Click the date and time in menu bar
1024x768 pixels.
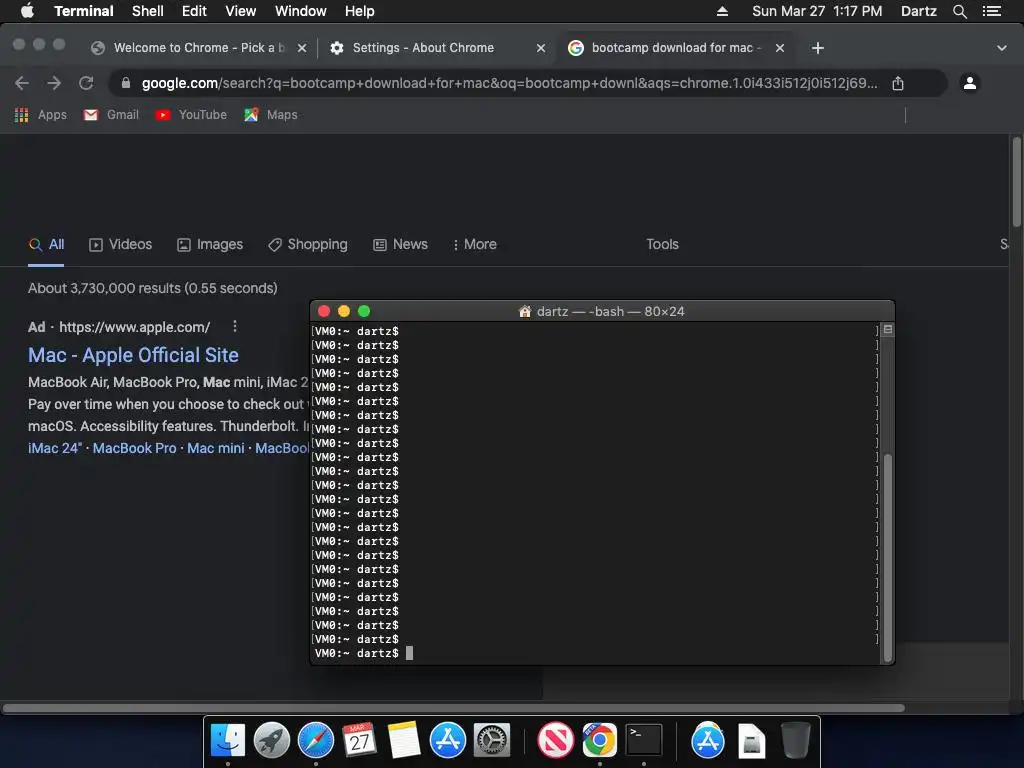pyautogui.click(x=817, y=11)
